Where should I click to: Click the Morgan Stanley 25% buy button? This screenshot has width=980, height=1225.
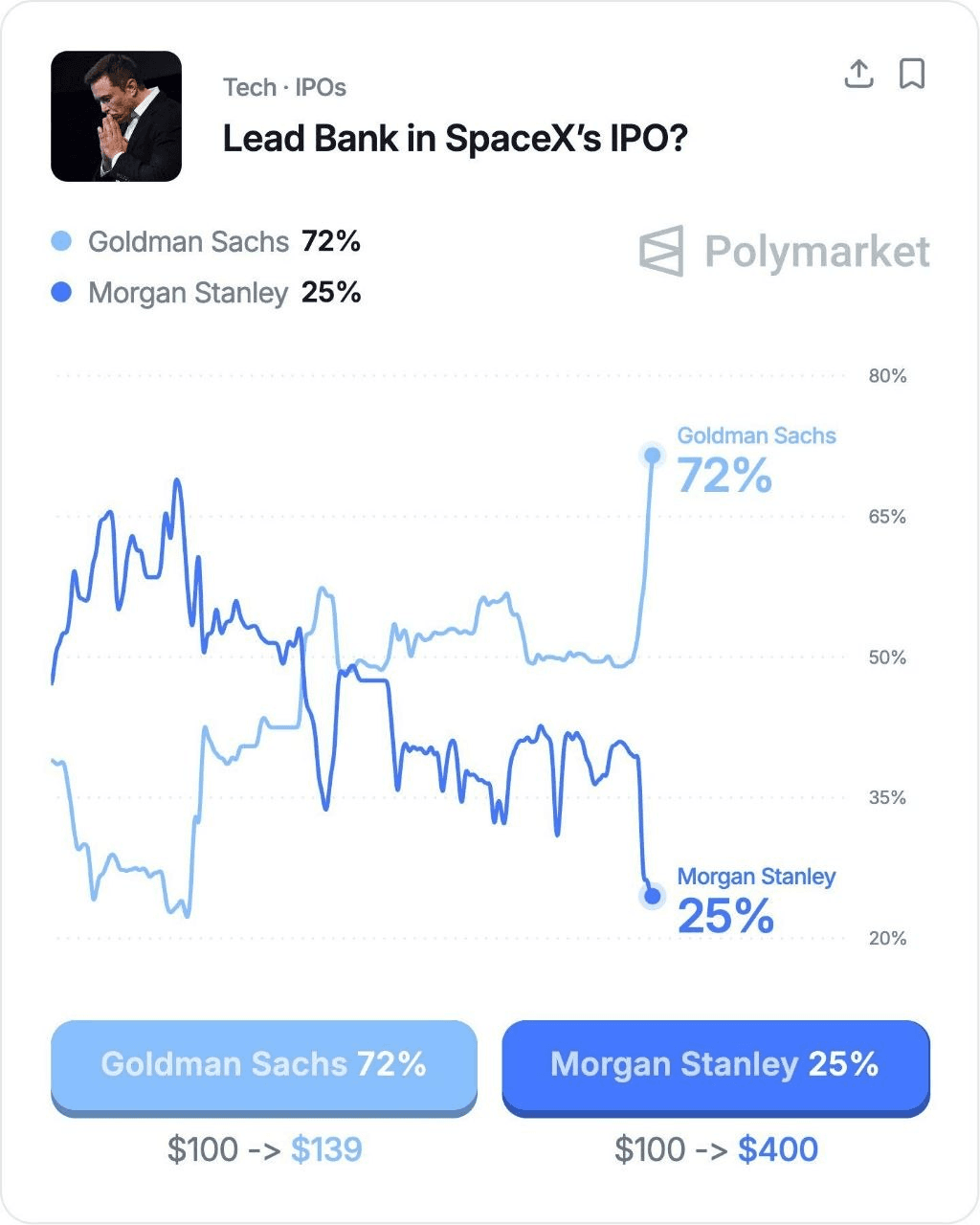pos(715,1065)
